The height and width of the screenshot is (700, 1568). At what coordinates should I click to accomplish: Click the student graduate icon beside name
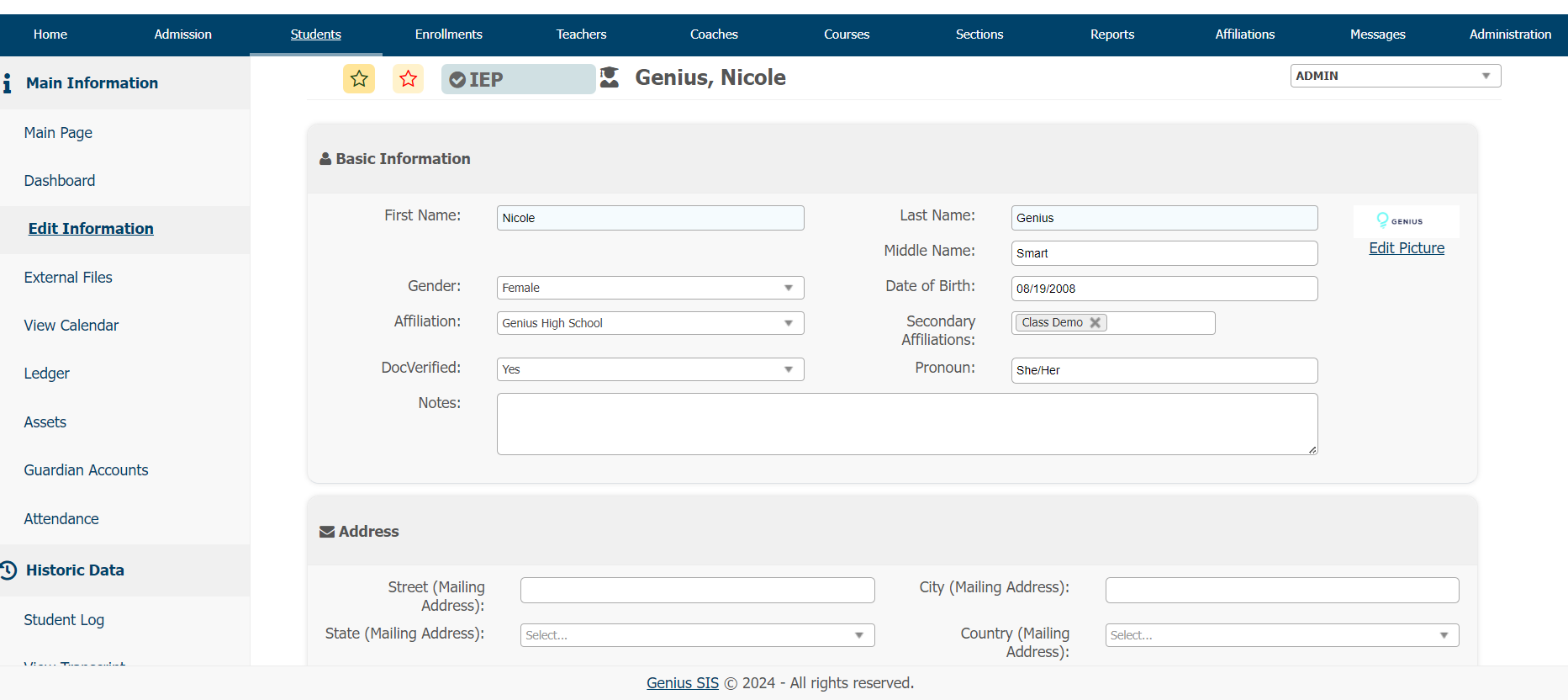[610, 77]
